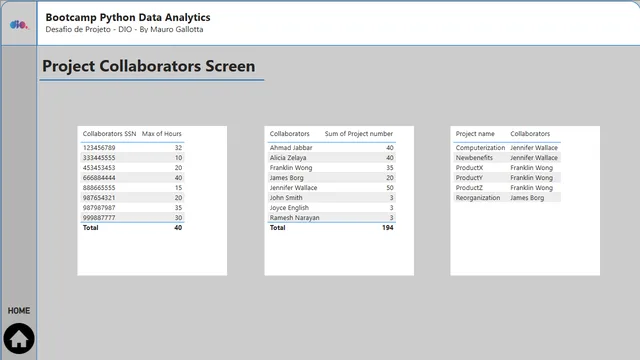Click hours value 15 for 888665555
Viewport: 640px width, 360px height.
pyautogui.click(x=178, y=188)
